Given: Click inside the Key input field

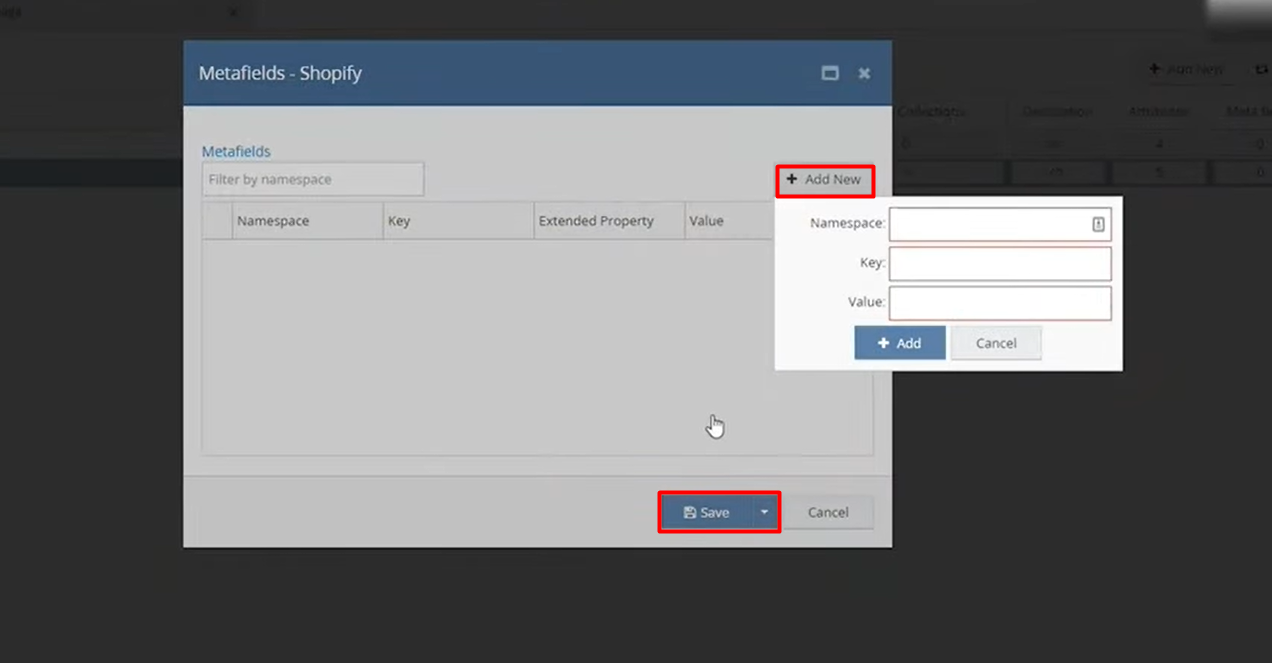Looking at the screenshot, I should point(1000,264).
